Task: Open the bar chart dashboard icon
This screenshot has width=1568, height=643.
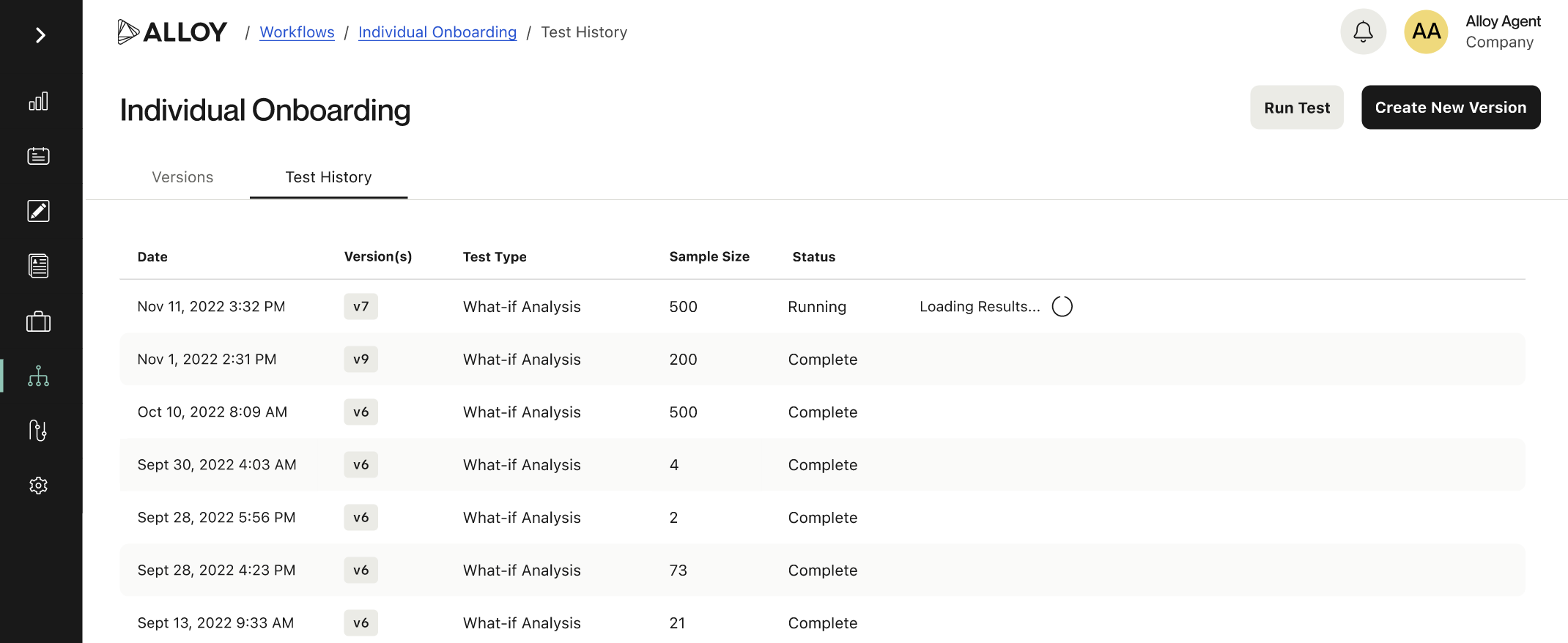Action: (x=38, y=101)
